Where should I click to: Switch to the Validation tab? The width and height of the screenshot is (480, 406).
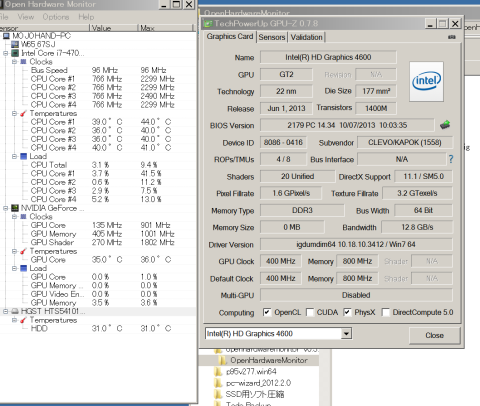pos(306,37)
